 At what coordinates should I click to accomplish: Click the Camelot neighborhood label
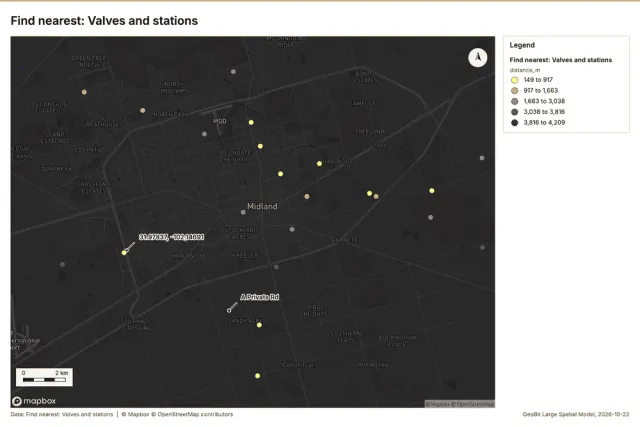(362, 104)
